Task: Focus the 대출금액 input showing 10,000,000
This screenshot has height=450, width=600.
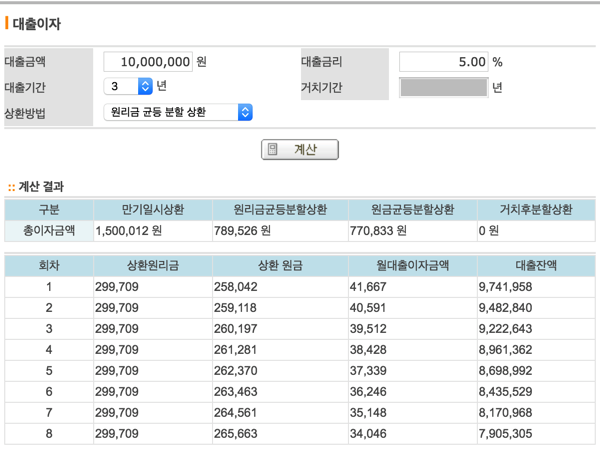Action: (x=148, y=62)
